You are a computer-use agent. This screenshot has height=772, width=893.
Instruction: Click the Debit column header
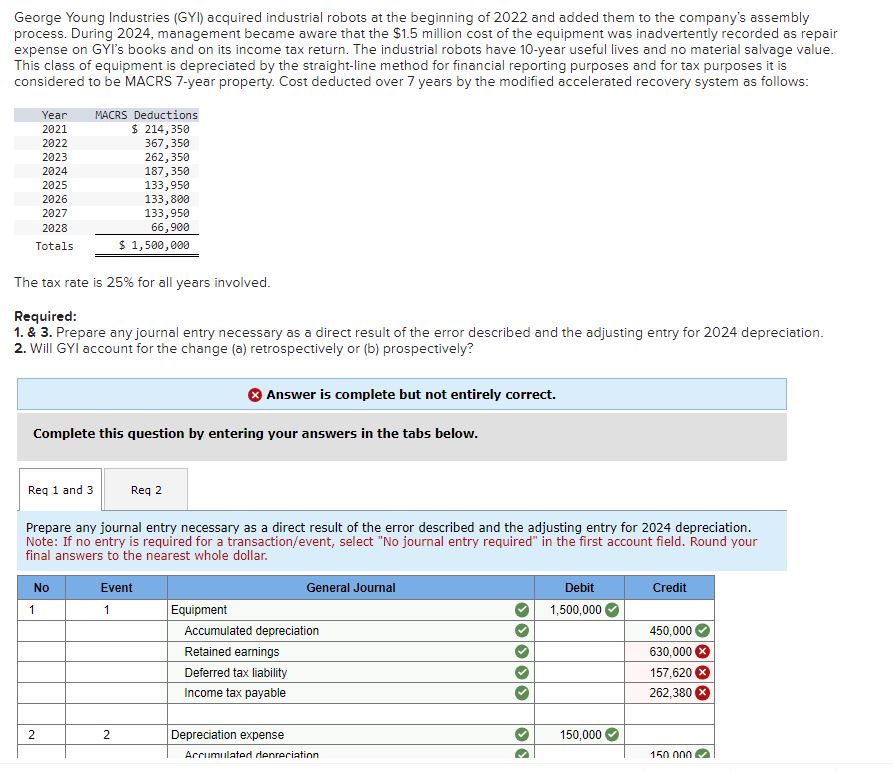[x=579, y=588]
